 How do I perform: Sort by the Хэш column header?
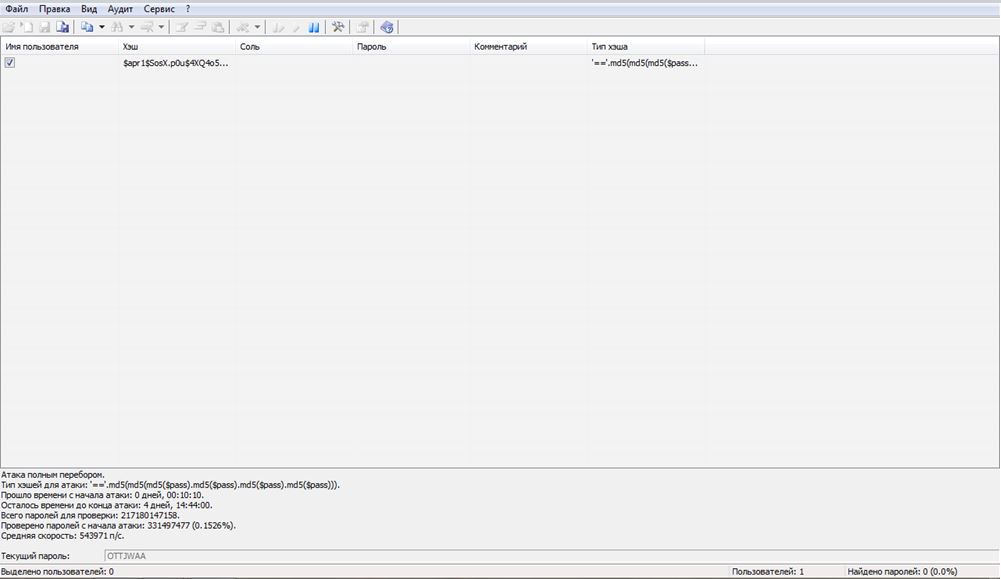point(176,46)
